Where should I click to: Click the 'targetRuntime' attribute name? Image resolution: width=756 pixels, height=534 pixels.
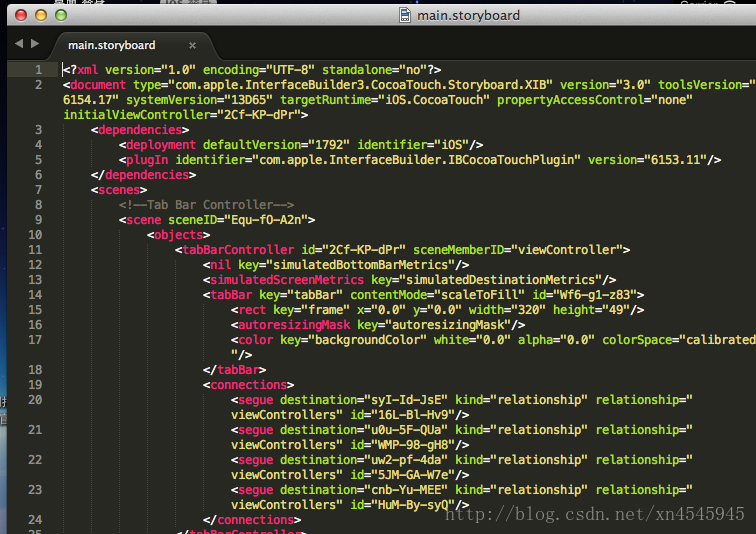[325, 100]
